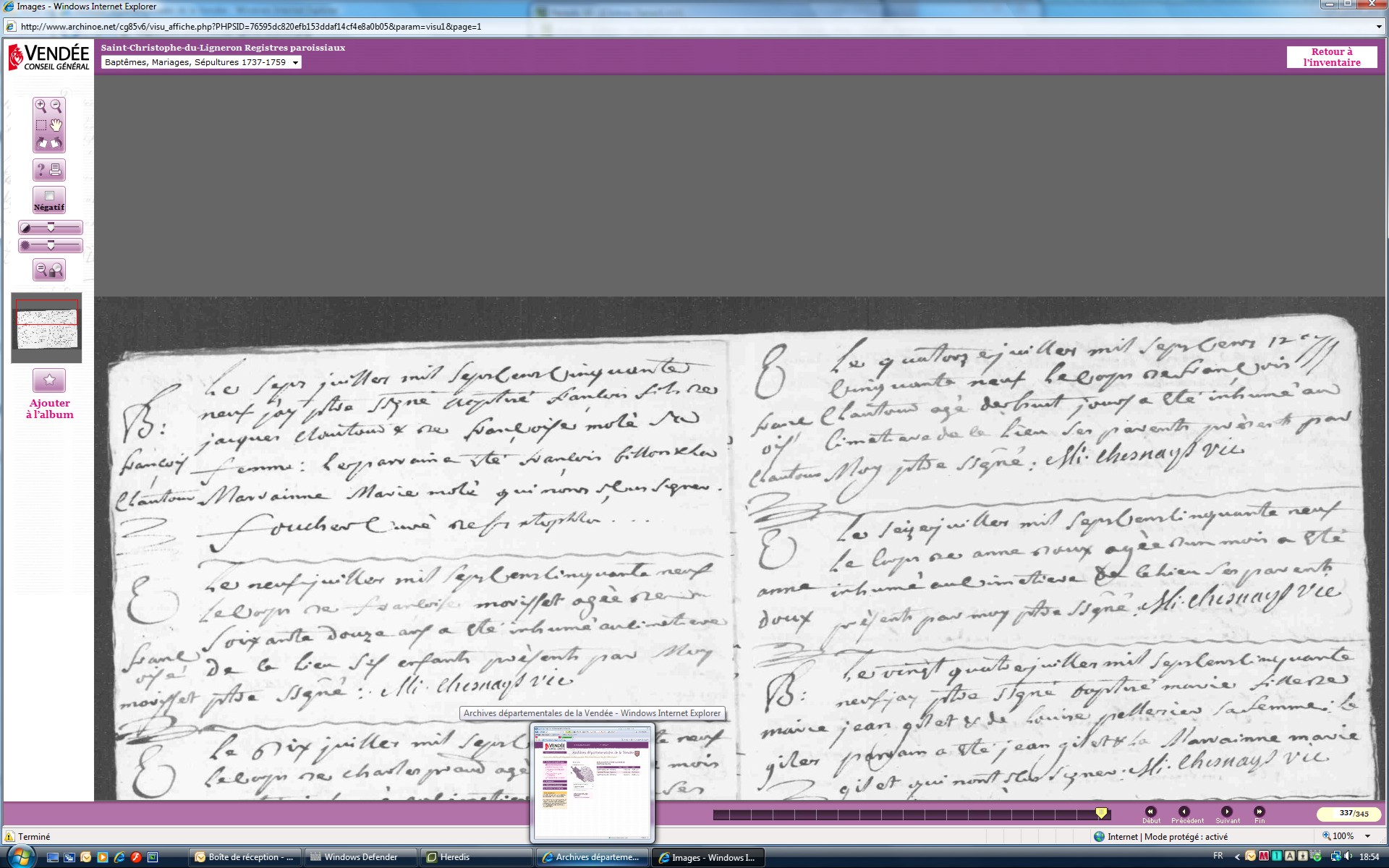Open the help question mark icon

(41, 170)
